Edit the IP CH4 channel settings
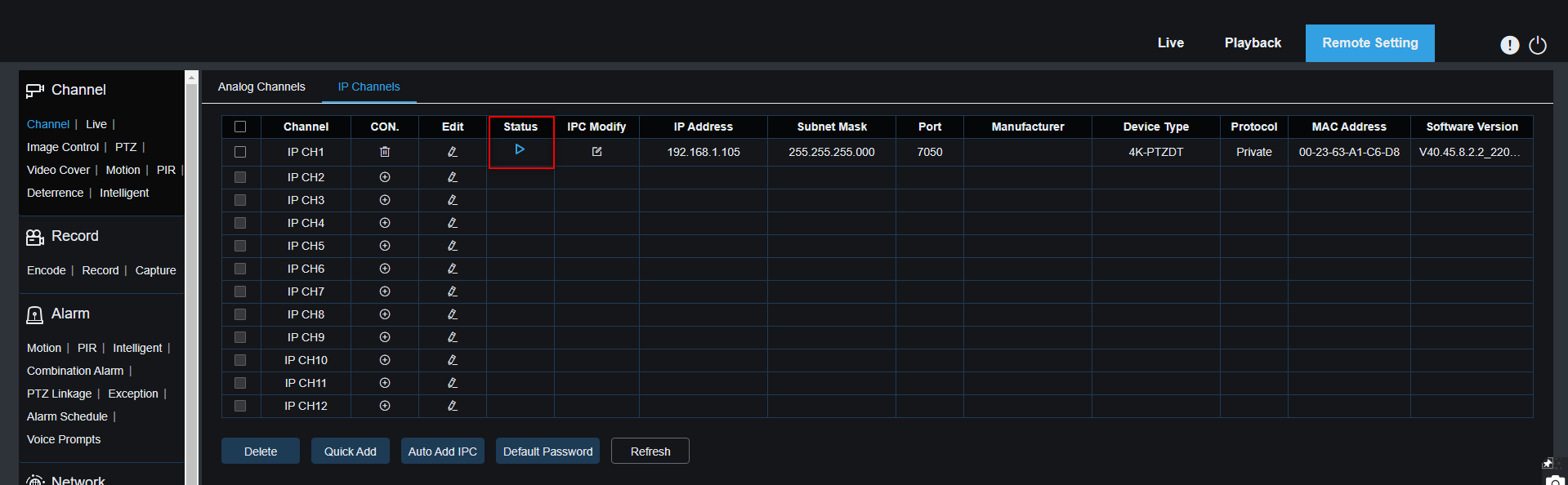Screen dimensions: 1568x485 453,223
